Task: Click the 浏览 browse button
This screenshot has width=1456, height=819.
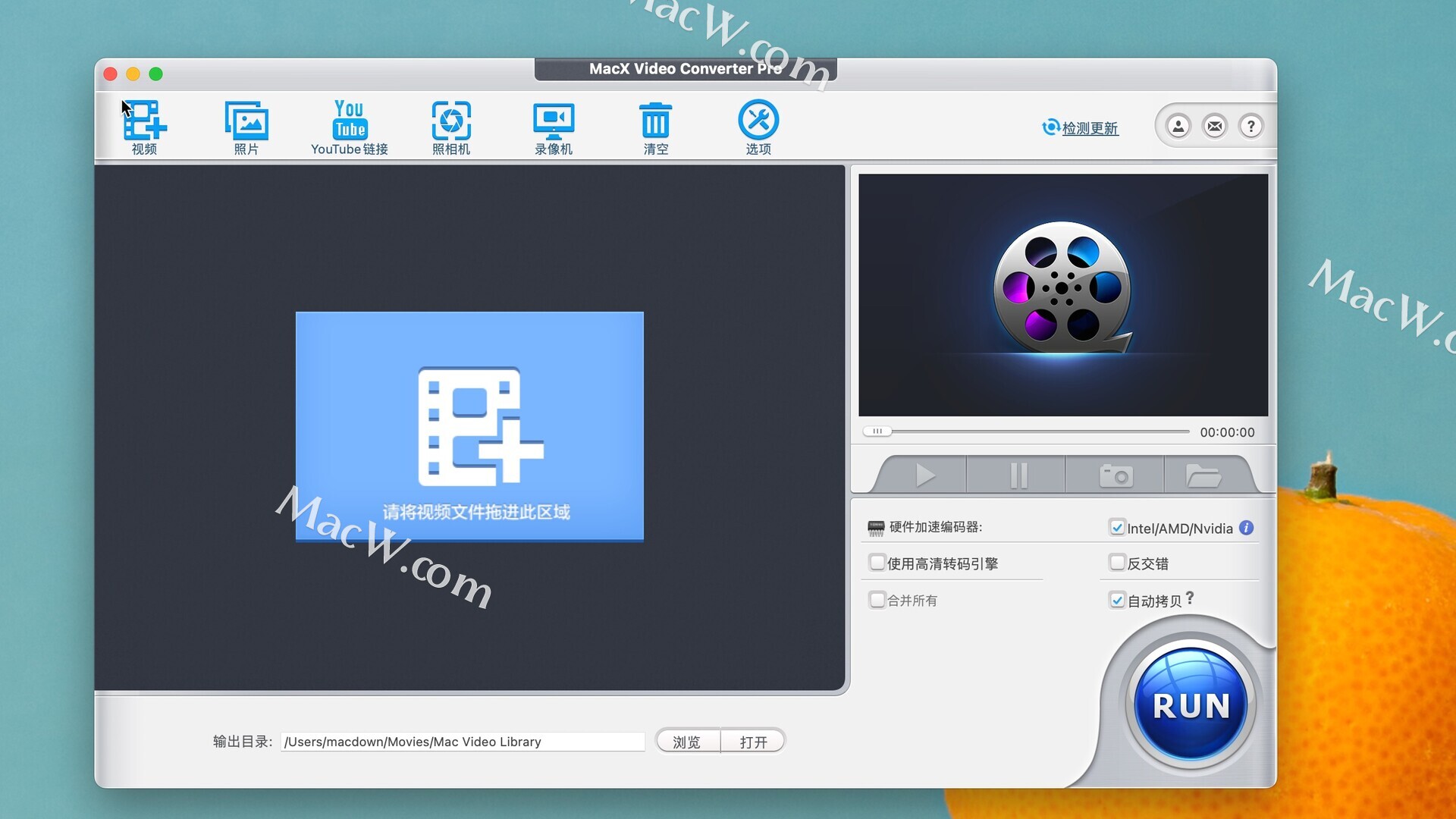Action: (687, 742)
